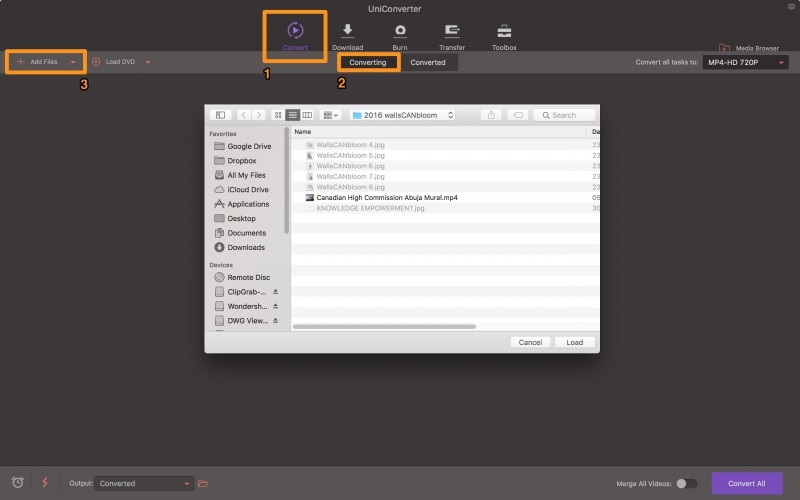Click Load in the file dialog
Viewport: 800px width, 500px height.
pos(574,342)
